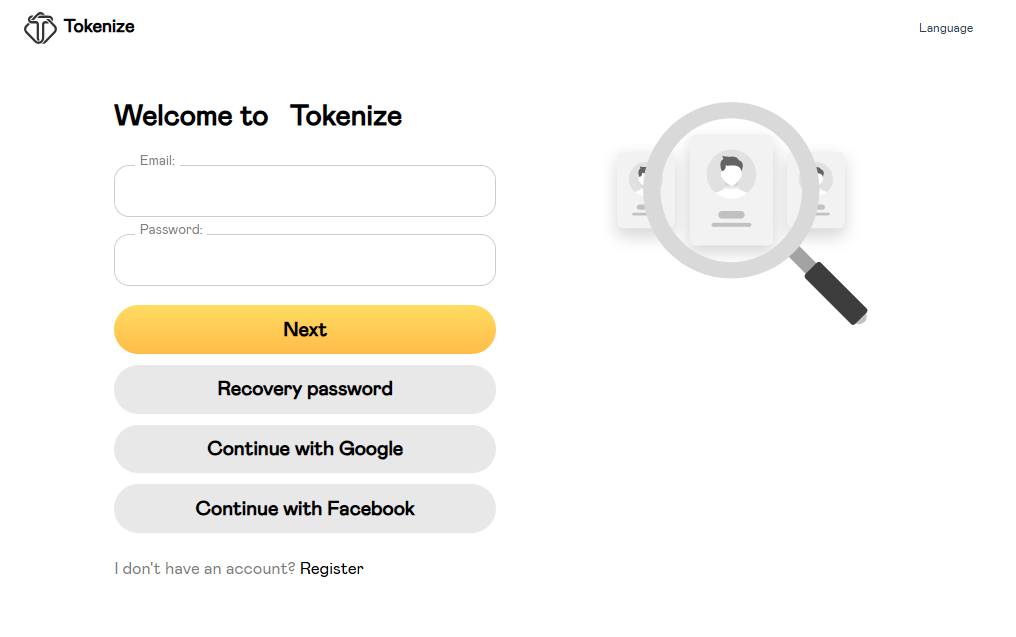1016x637 pixels.
Task: Click the "I don't have an account?" text
Action: (x=203, y=568)
